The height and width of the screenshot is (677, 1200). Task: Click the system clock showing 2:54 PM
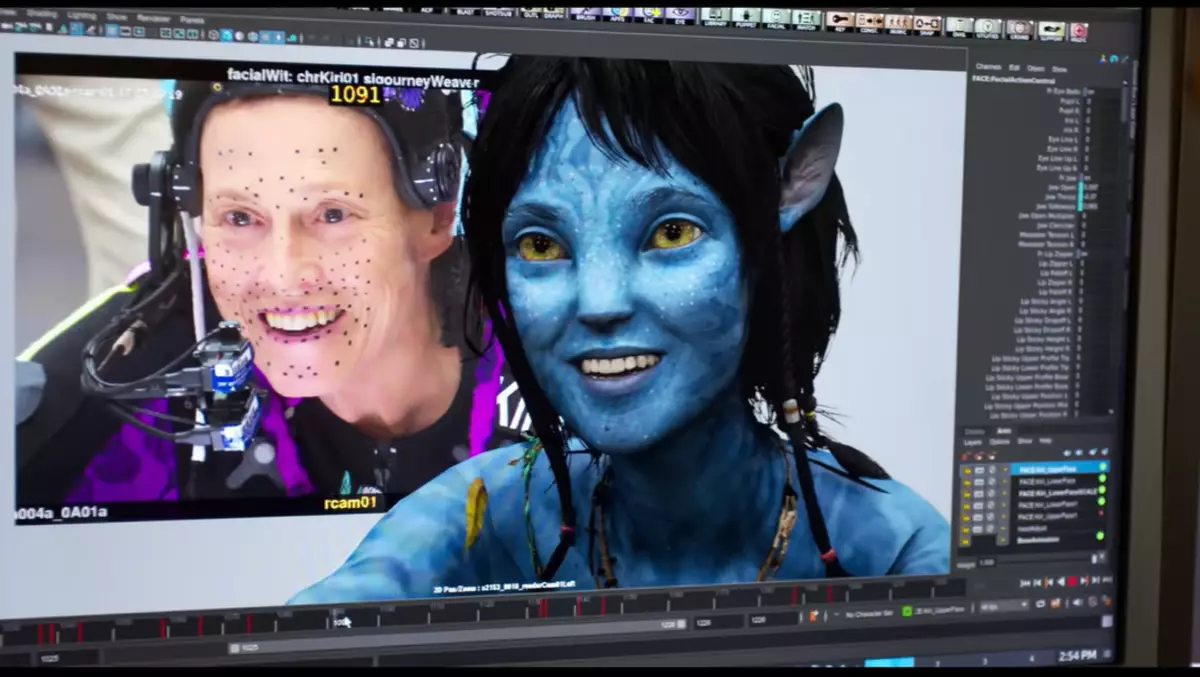click(x=1078, y=655)
